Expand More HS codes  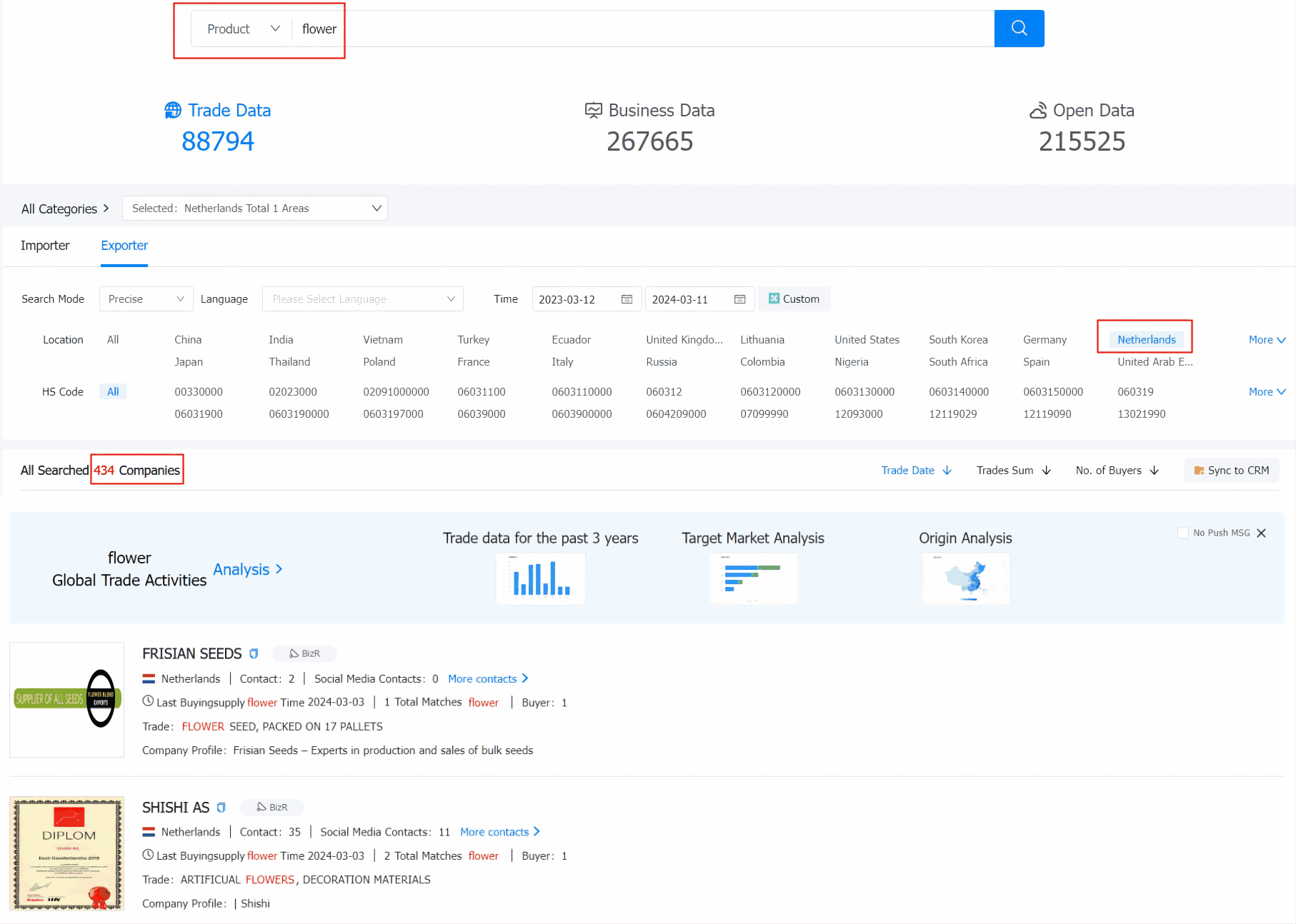(1267, 392)
